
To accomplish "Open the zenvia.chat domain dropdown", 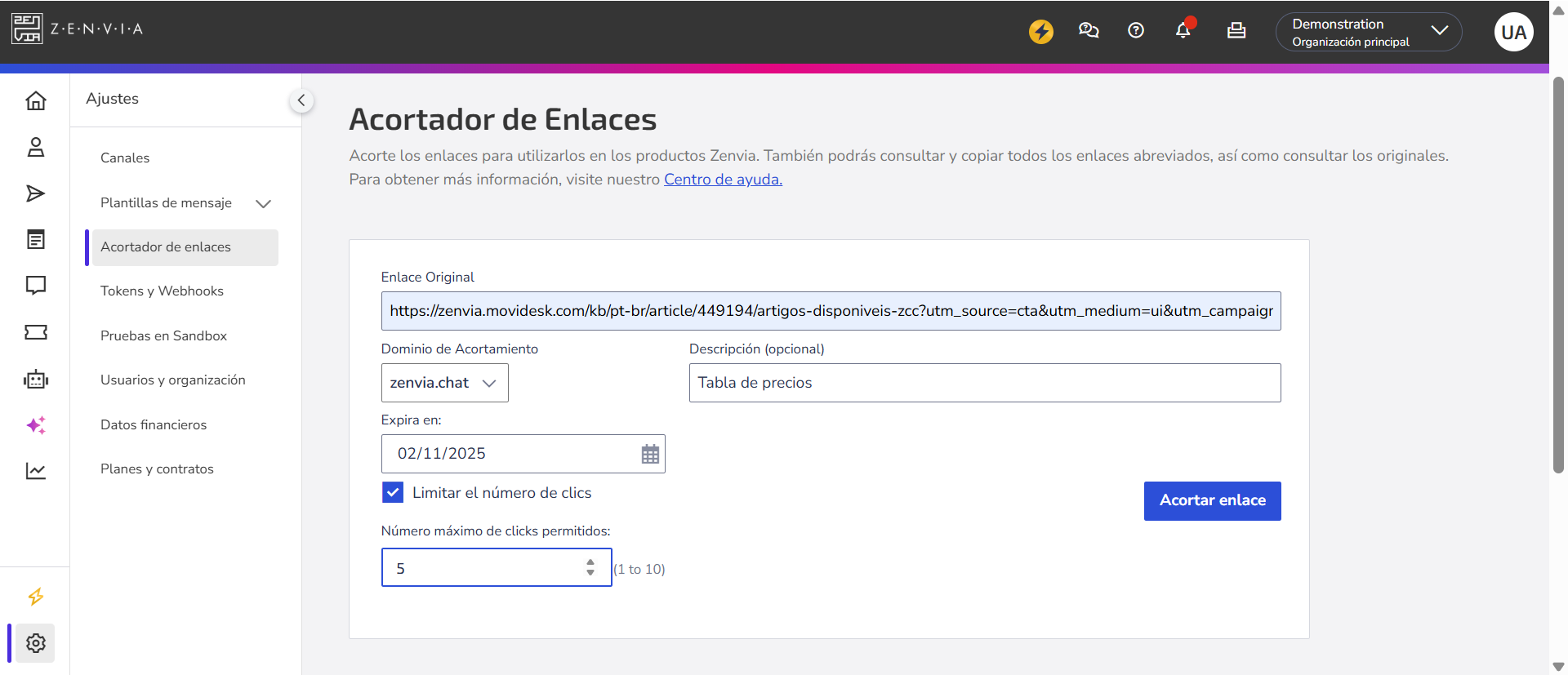I will point(445,383).
